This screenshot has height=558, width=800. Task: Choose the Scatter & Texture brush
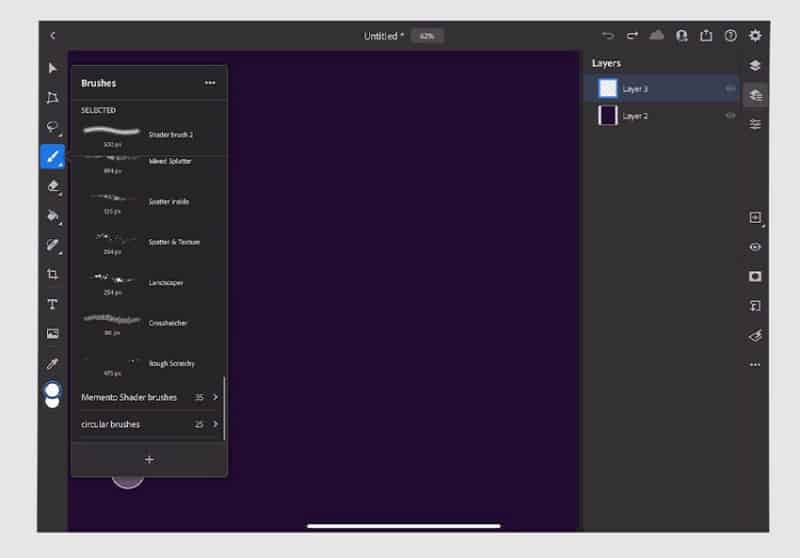(x=149, y=243)
